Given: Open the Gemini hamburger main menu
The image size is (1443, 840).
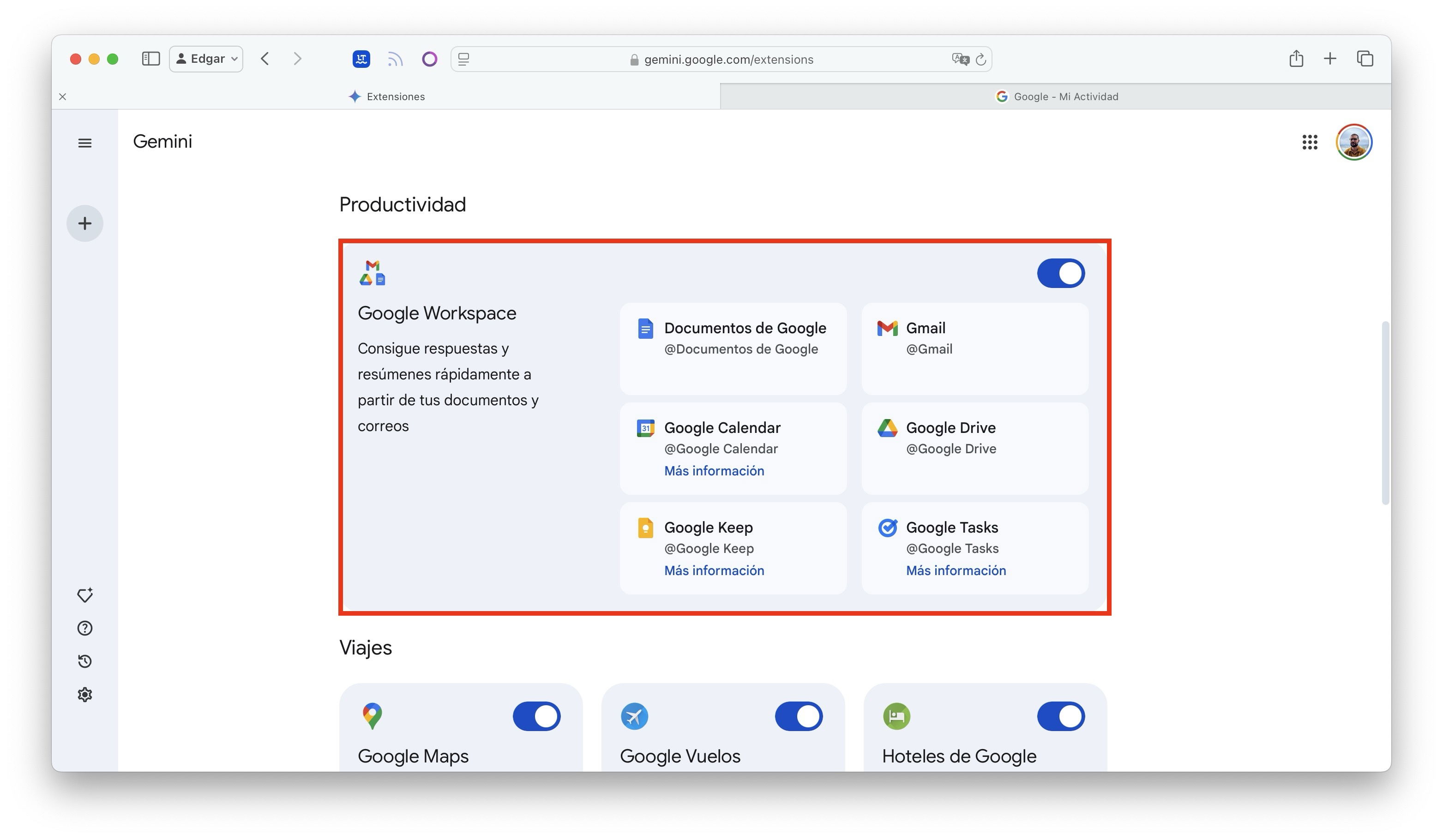Looking at the screenshot, I should pos(85,143).
